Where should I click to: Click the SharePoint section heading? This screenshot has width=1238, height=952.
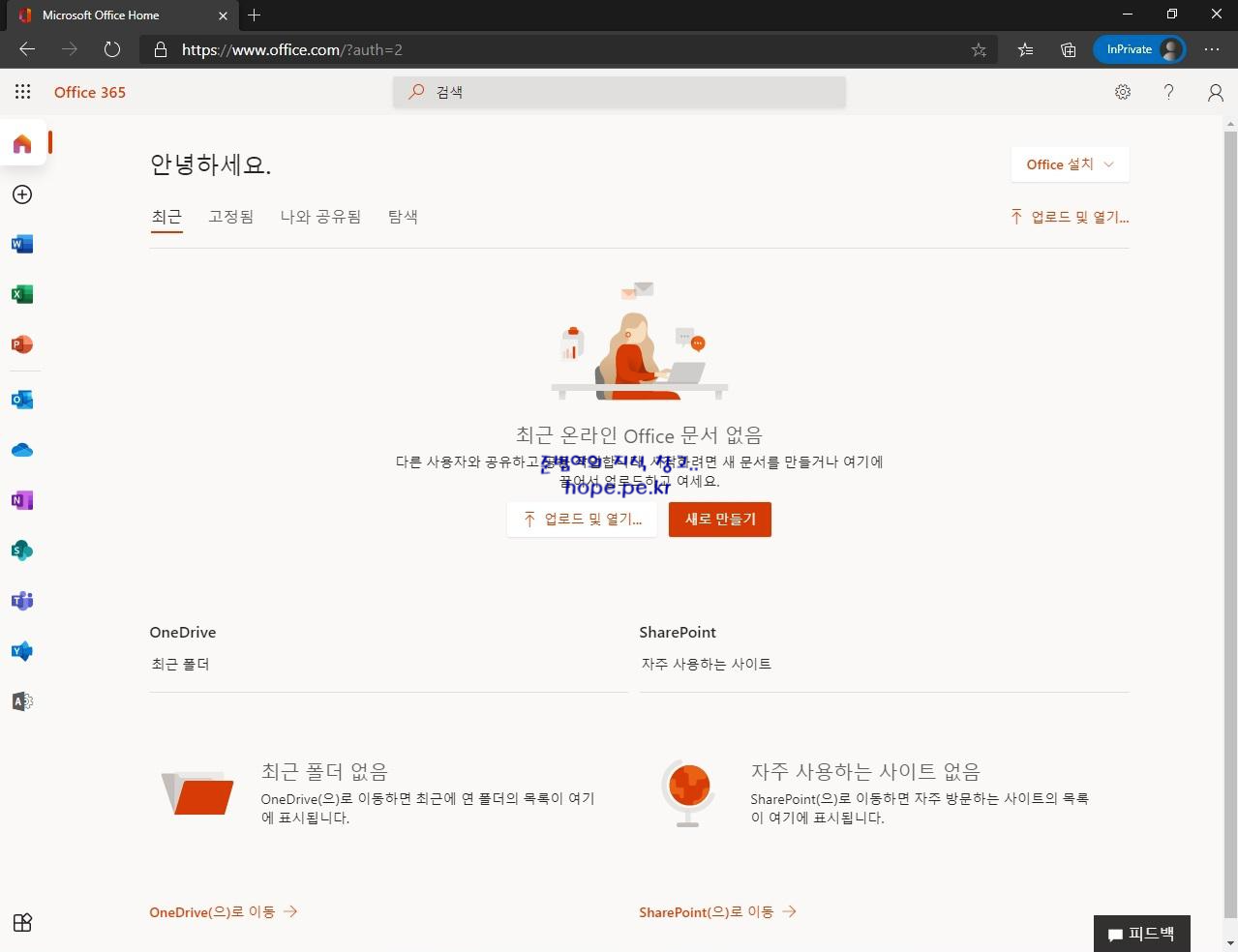[678, 632]
